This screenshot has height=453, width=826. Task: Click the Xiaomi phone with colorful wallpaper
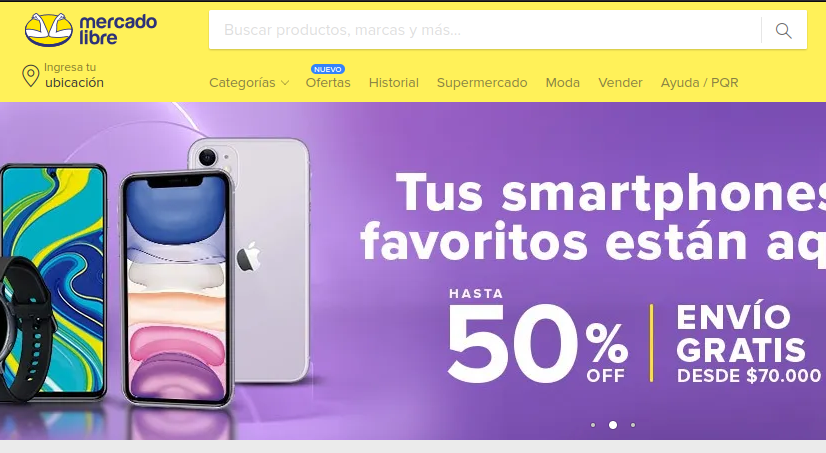[x=53, y=279]
